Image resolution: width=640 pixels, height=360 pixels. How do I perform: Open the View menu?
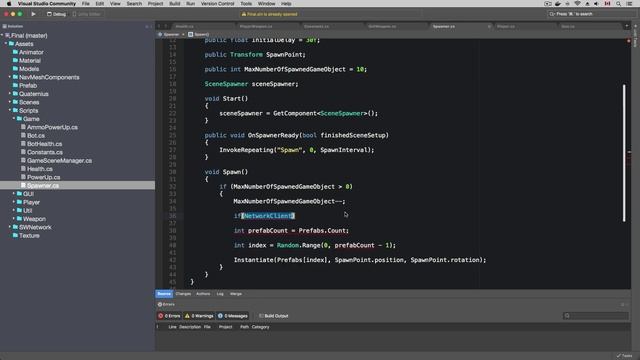coord(115,4)
